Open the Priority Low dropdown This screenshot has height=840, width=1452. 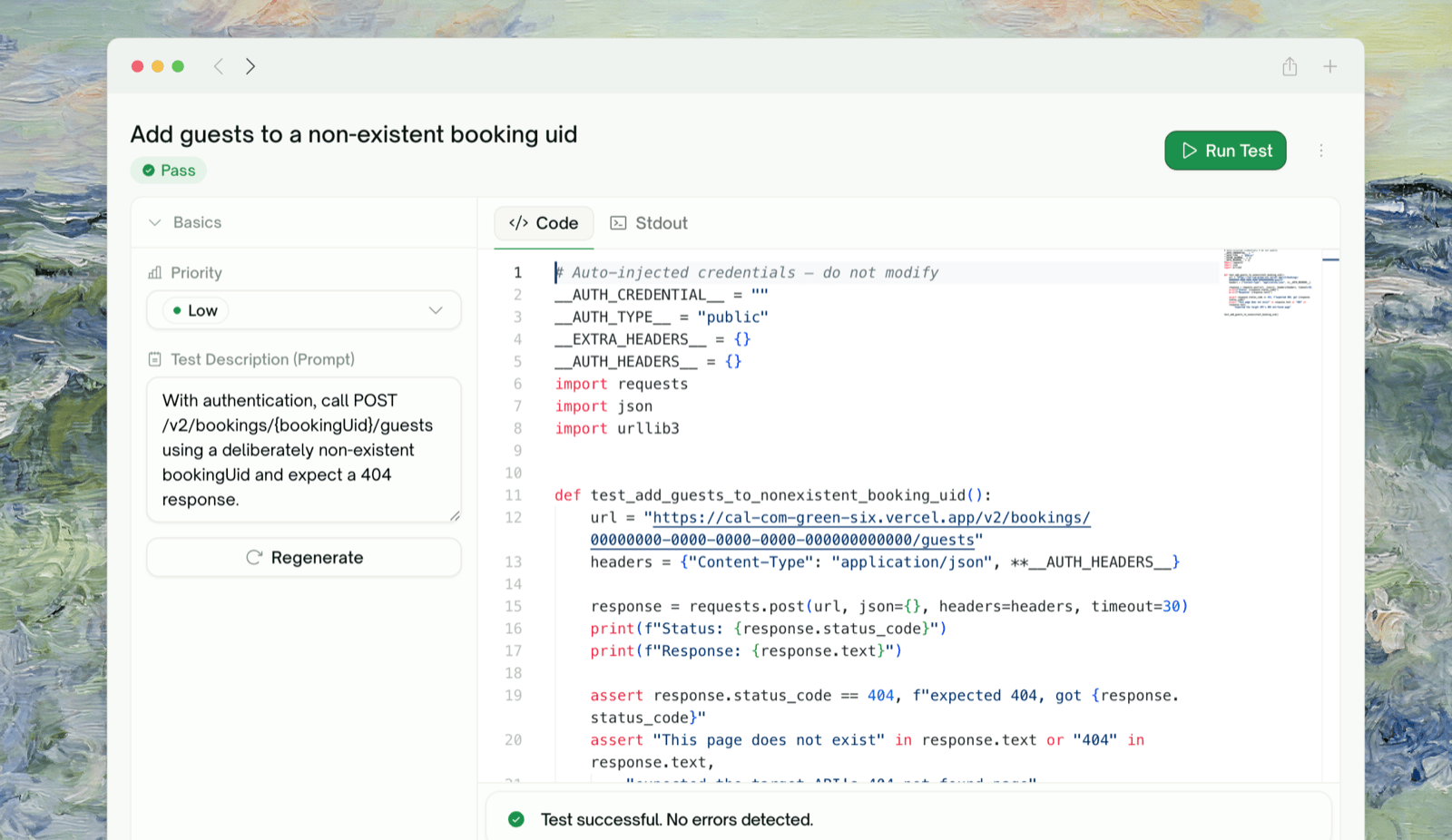tap(304, 310)
